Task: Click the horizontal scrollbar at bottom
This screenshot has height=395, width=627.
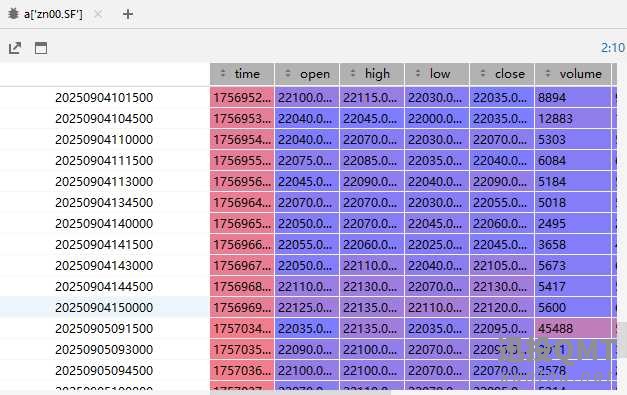Action: (300, 393)
